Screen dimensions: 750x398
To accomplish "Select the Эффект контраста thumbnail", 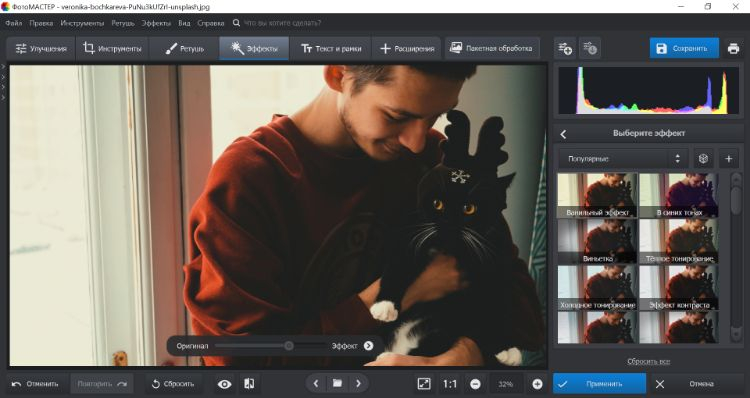I will tap(679, 287).
